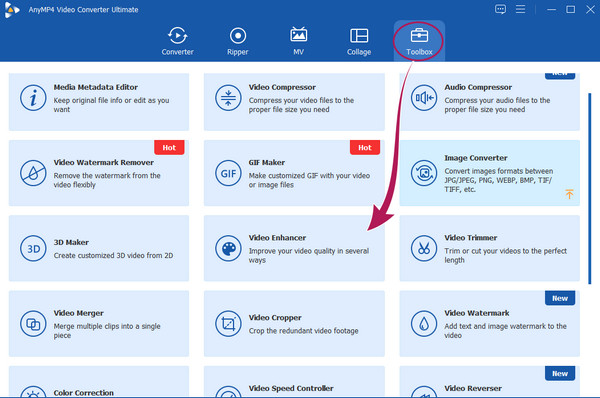600x398 pixels.
Task: Click the Video Watermark Remover icon
Action: tap(33, 173)
